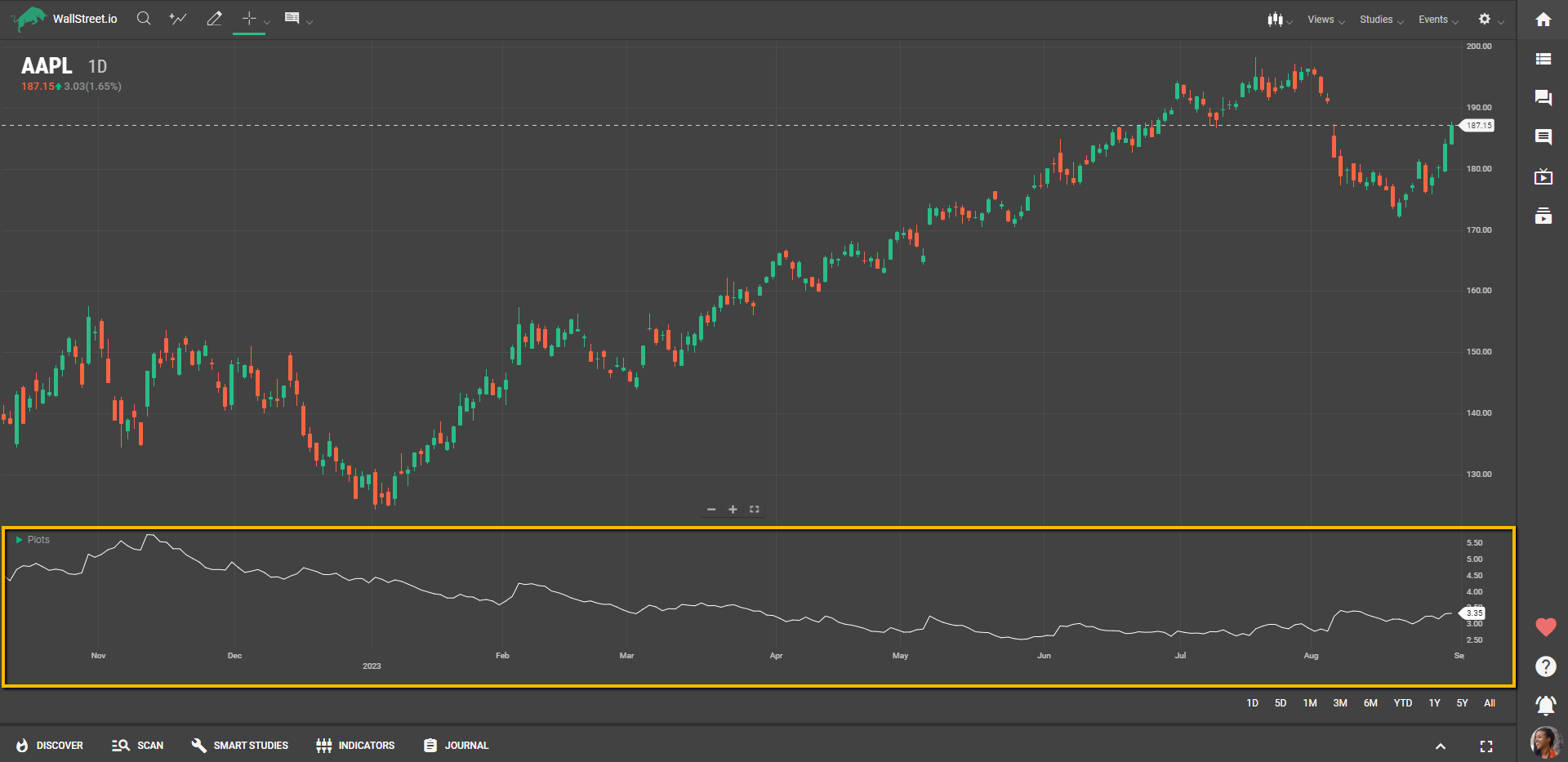
Task: Open the candlestick chart type icon
Action: point(1275,19)
